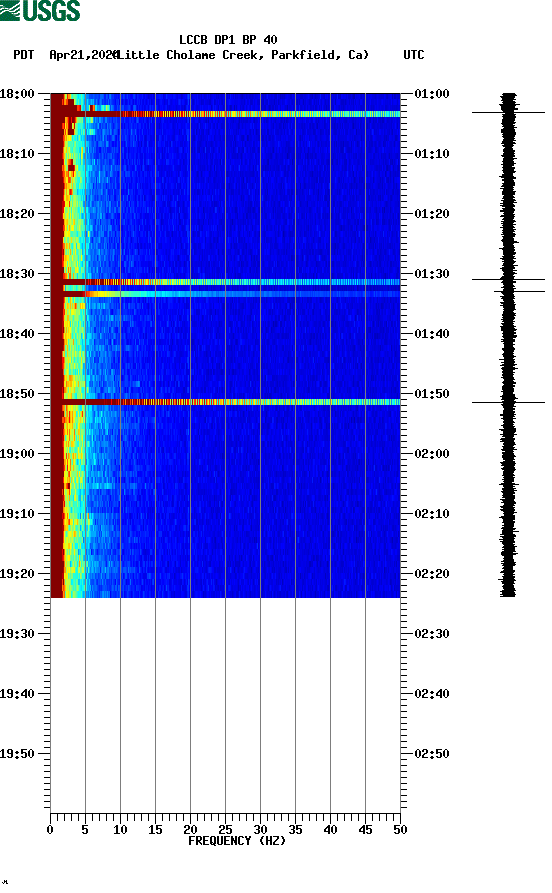This screenshot has height=893, width=552.
Task: Click the station name 'Little Cholame Creek, Parkfield, Ca'
Action: pyautogui.click(x=243, y=55)
